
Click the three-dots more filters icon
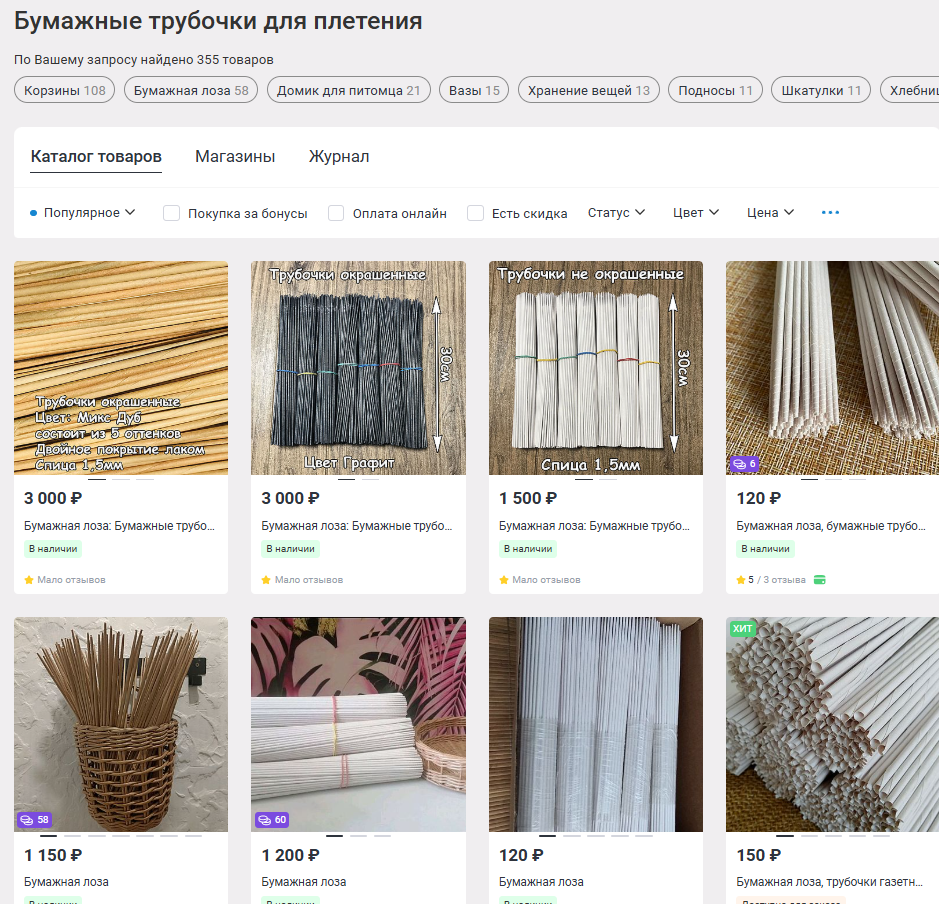830,213
